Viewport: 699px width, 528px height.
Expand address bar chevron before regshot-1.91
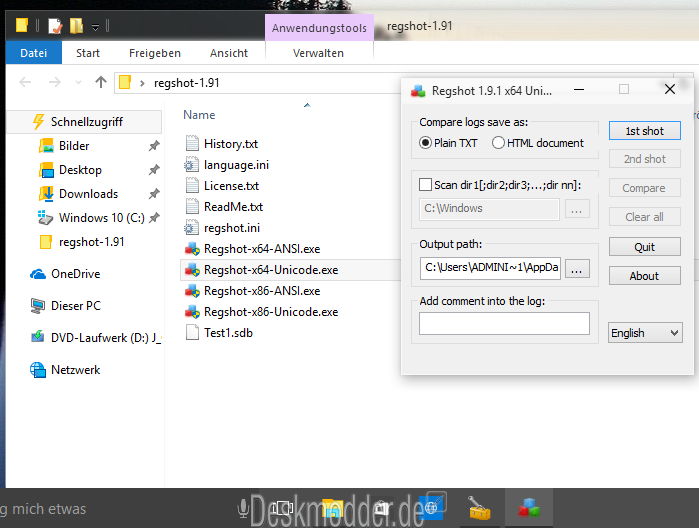pos(142,83)
